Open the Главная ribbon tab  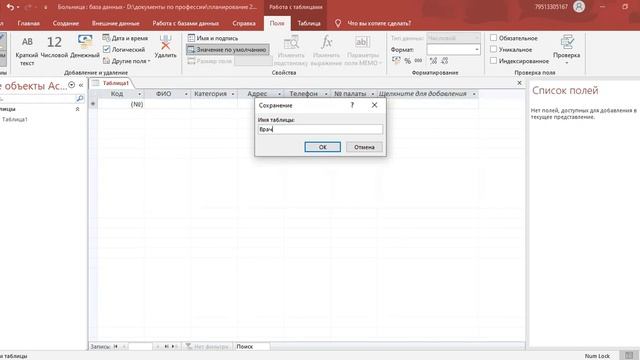click(x=29, y=23)
